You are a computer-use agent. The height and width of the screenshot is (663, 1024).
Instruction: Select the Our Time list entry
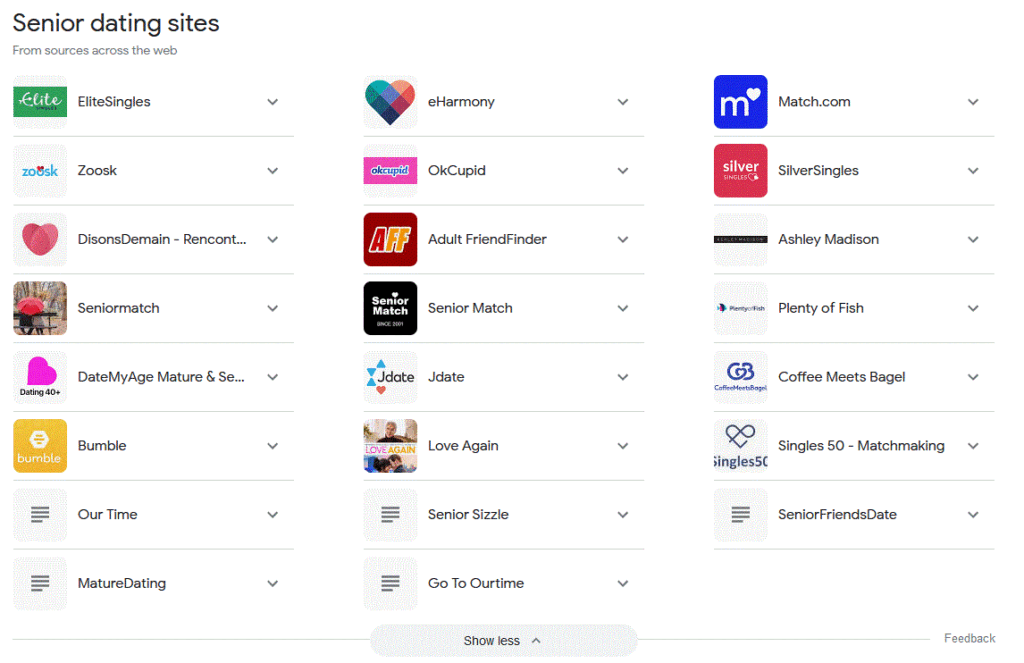(108, 515)
